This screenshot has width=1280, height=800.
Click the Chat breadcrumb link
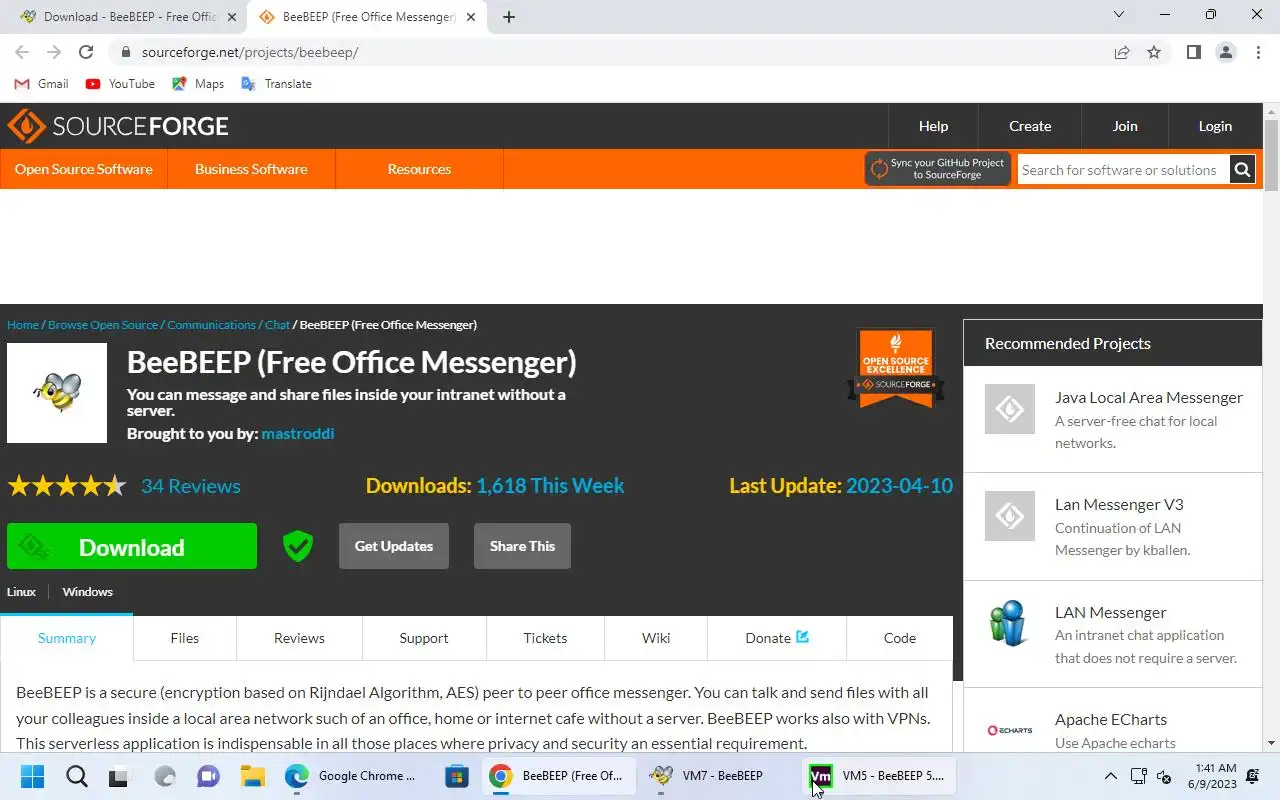[x=277, y=325]
